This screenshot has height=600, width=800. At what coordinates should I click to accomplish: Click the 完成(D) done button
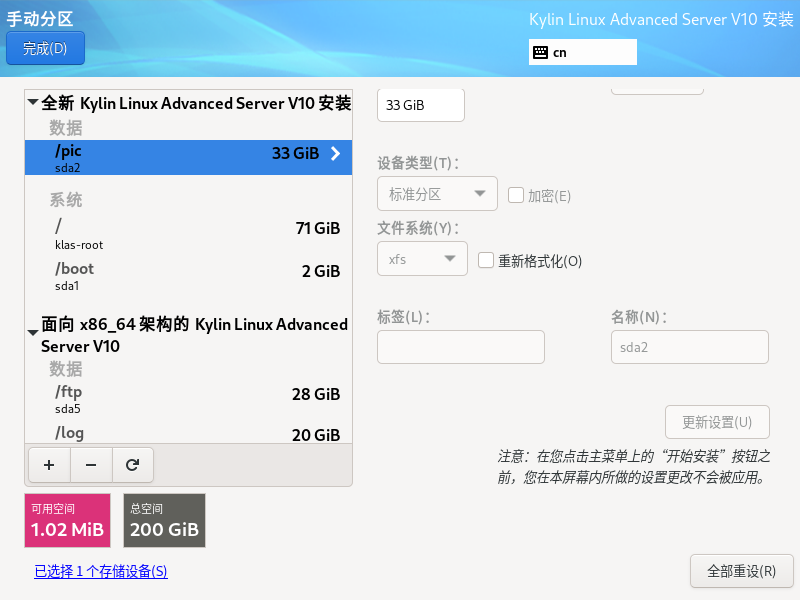click(45, 48)
